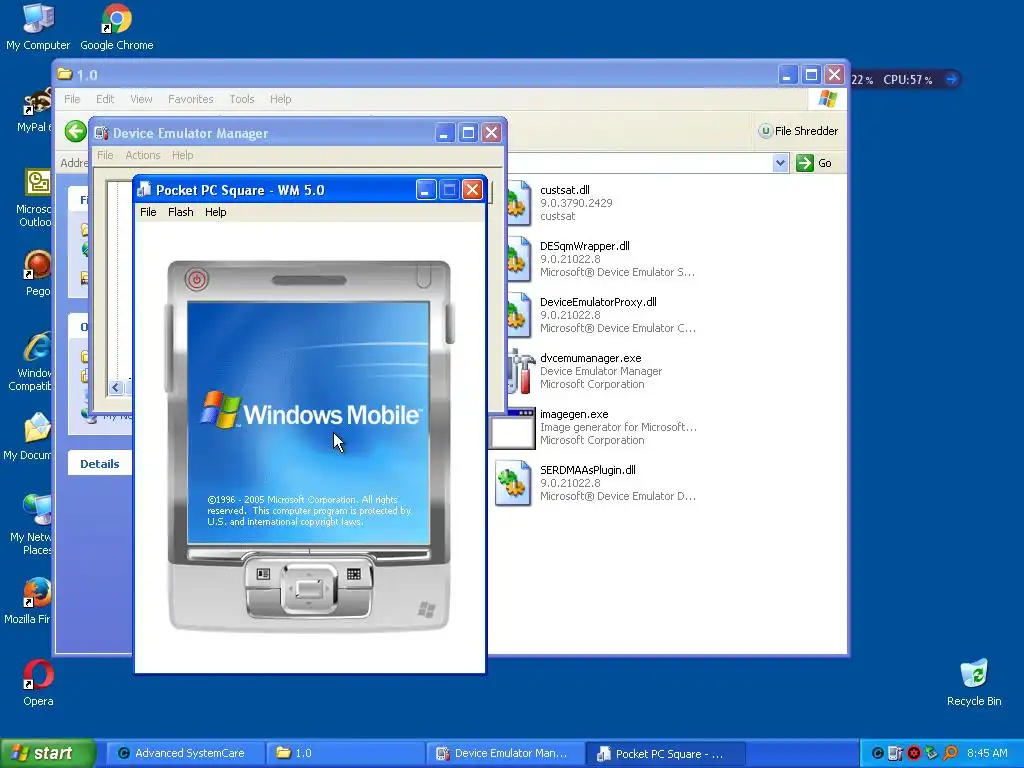The width and height of the screenshot is (1024, 768).
Task: Click the red gear tray icon
Action: 914,754
